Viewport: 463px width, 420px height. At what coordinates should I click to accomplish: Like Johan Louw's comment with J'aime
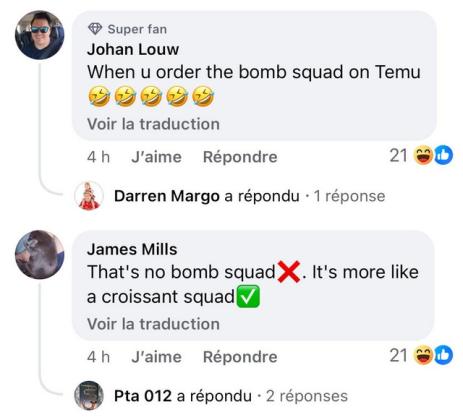(156, 157)
